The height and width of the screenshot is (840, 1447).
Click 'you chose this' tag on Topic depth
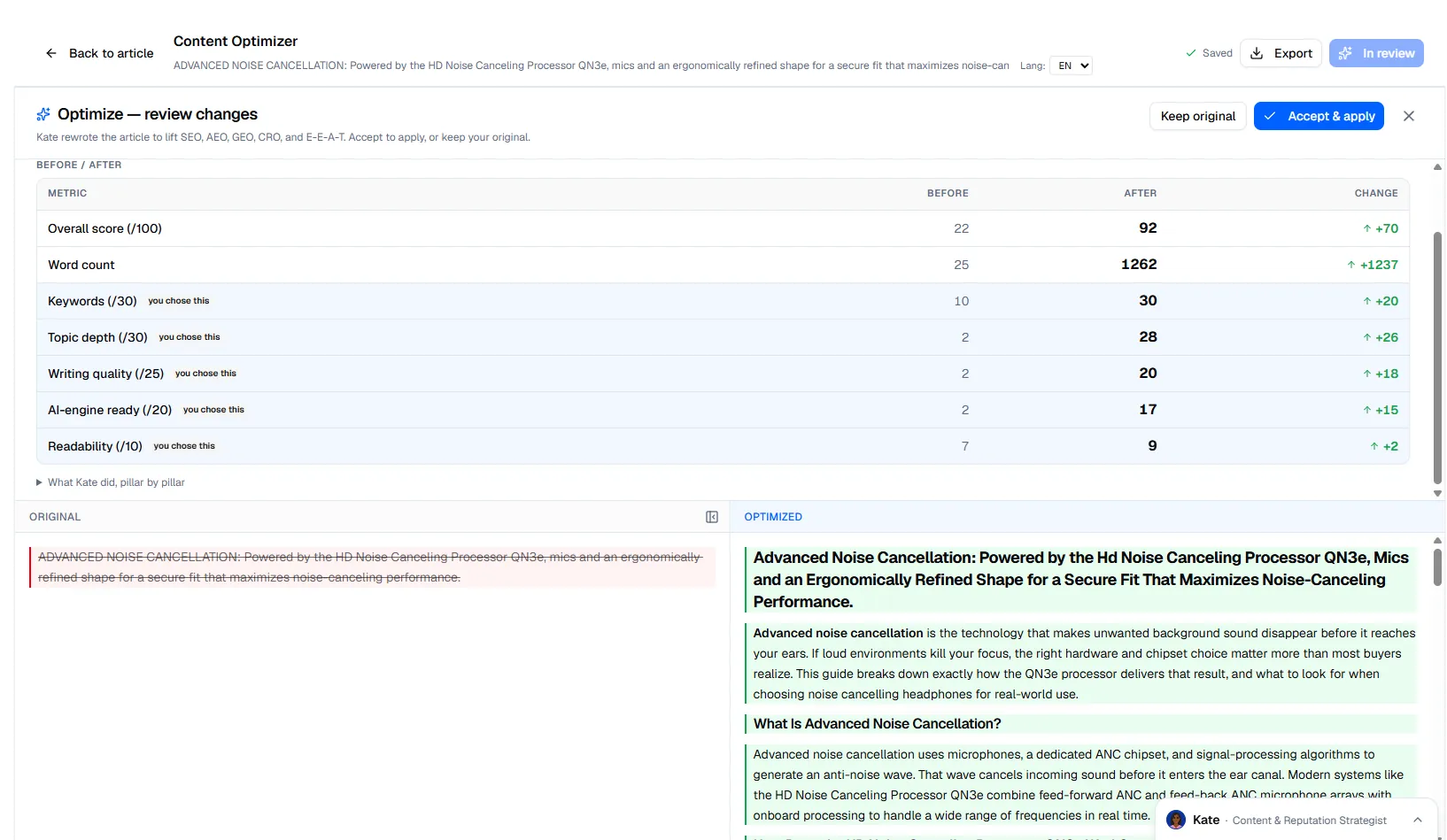click(x=190, y=337)
